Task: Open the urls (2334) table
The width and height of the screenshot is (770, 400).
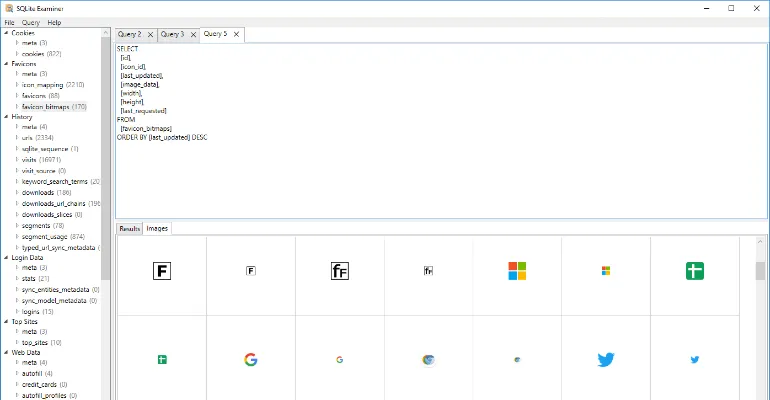Action: [37, 138]
